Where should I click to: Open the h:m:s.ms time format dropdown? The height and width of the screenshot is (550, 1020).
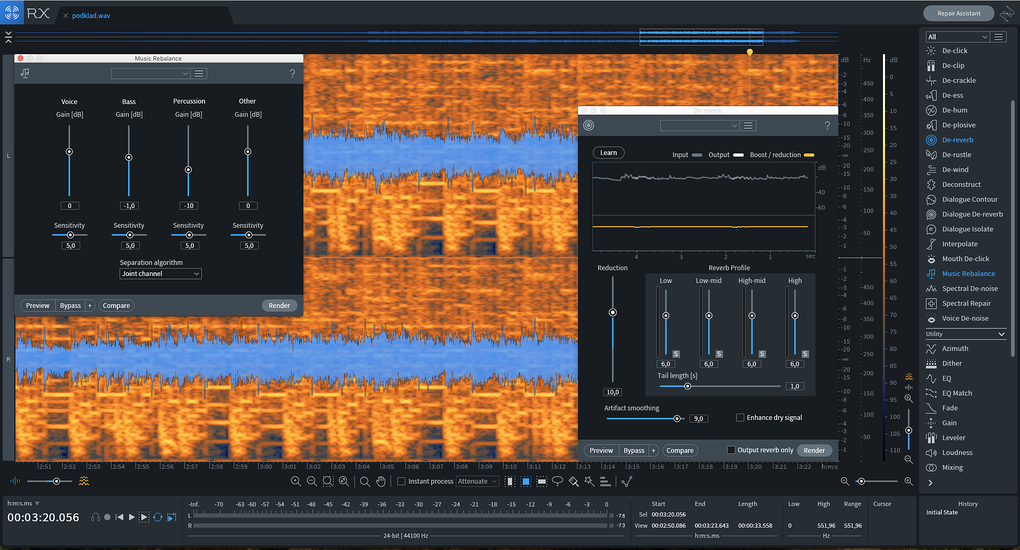(x=23, y=503)
